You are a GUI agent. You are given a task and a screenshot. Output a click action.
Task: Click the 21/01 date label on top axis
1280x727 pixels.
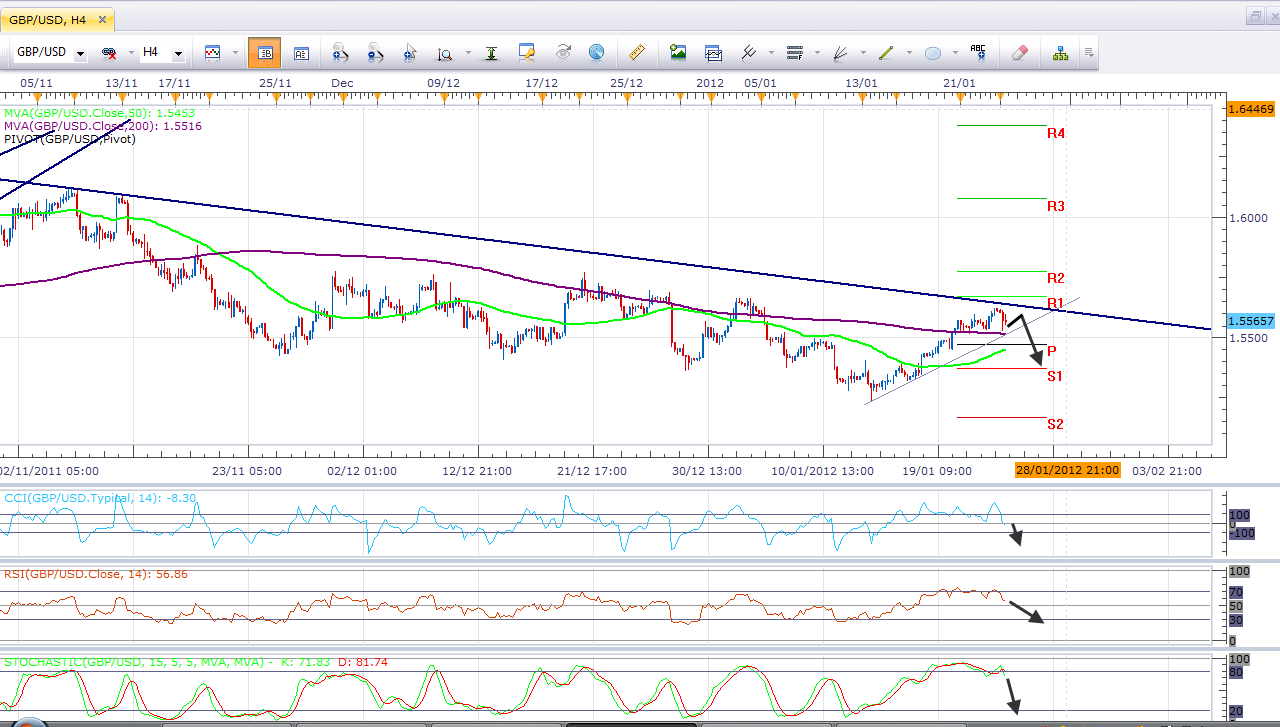click(x=959, y=82)
